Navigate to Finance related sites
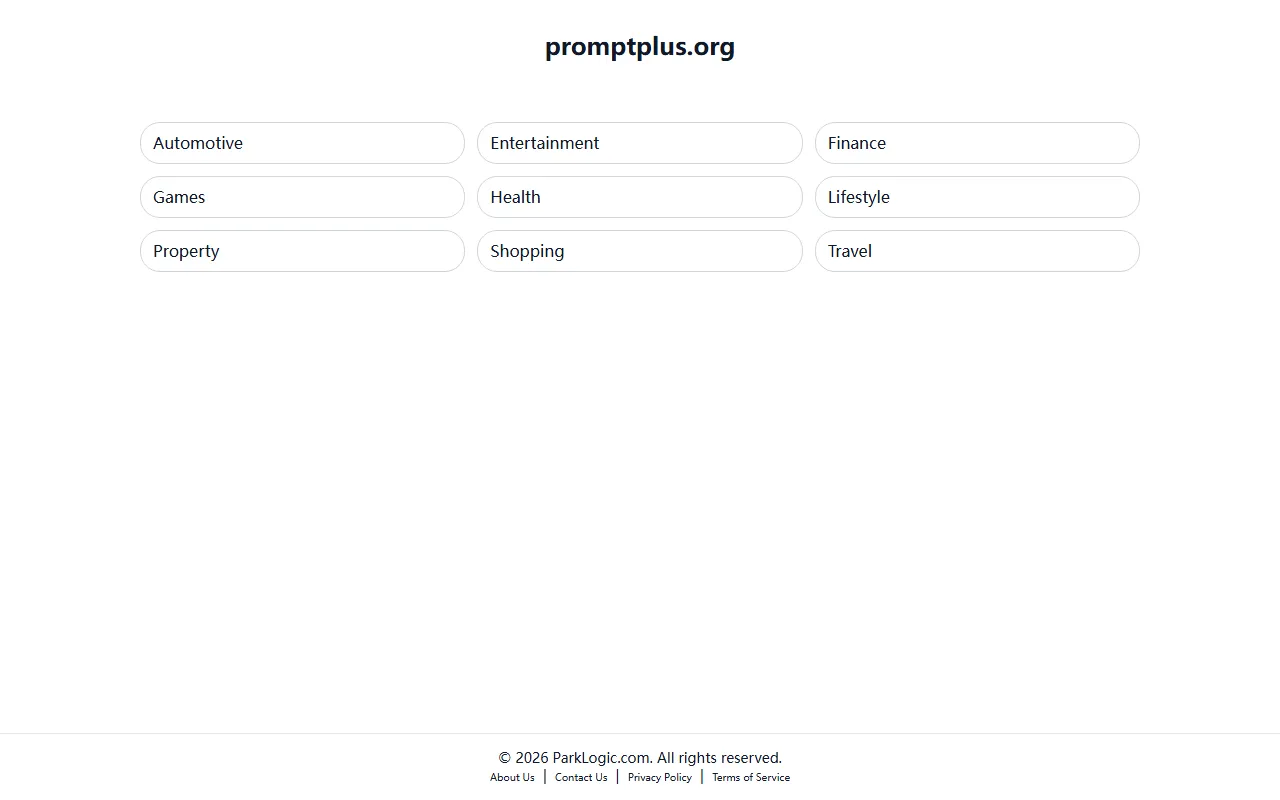The image size is (1280, 800). click(x=977, y=143)
